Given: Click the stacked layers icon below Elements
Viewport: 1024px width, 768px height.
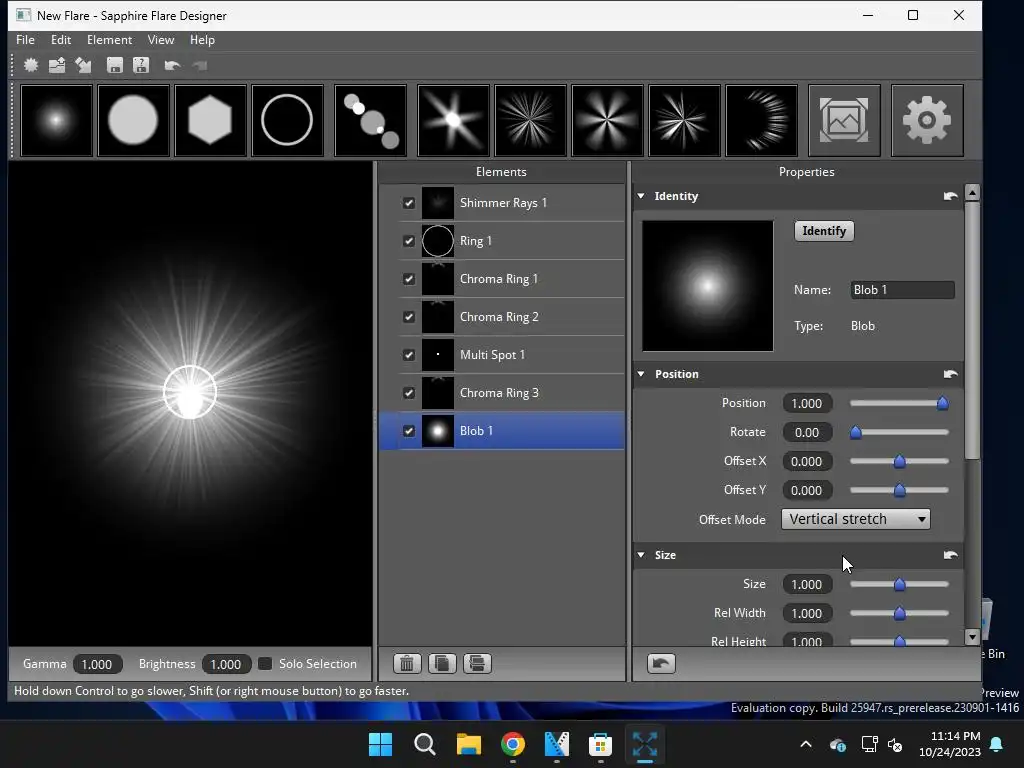Looking at the screenshot, I should pos(477,664).
